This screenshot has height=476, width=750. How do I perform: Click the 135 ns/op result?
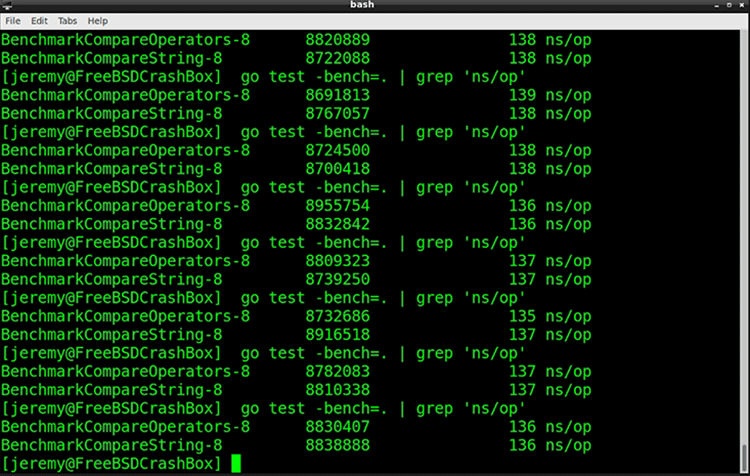(550, 316)
